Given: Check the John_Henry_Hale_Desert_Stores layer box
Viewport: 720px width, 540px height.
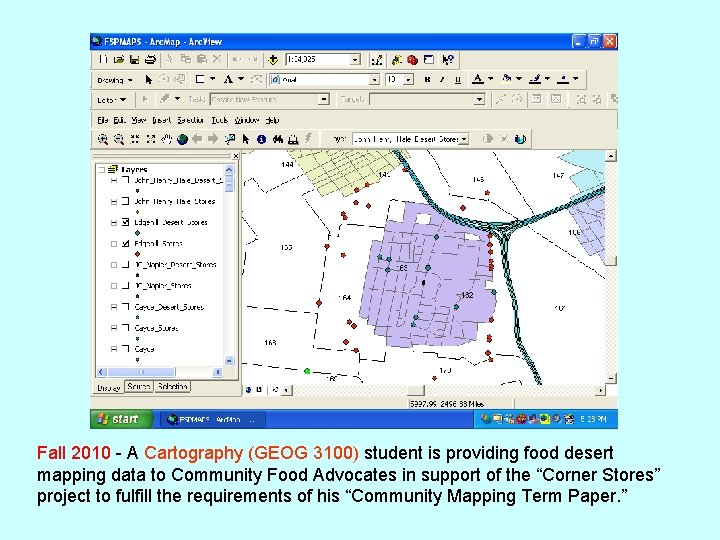Looking at the screenshot, I should coord(126,180).
